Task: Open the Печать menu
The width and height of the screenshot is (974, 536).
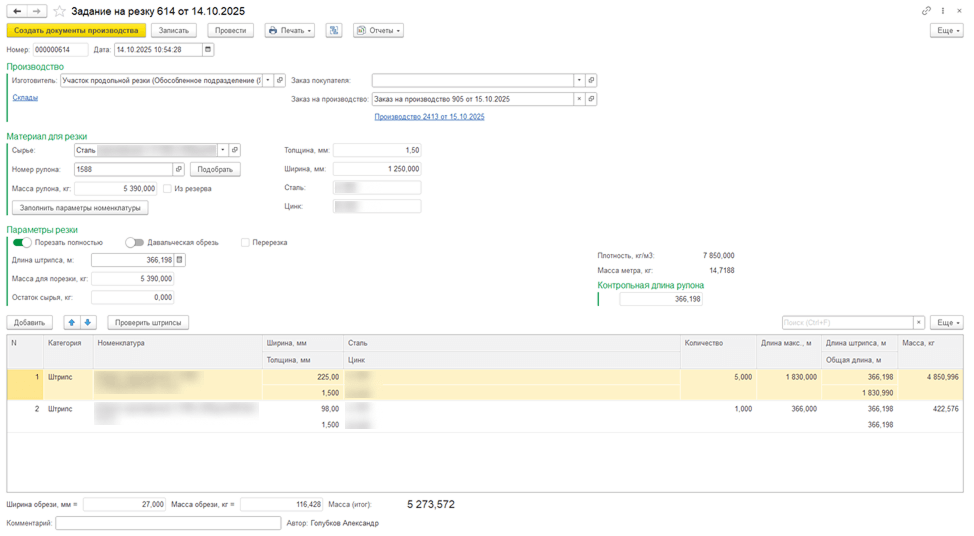Action: (x=290, y=31)
